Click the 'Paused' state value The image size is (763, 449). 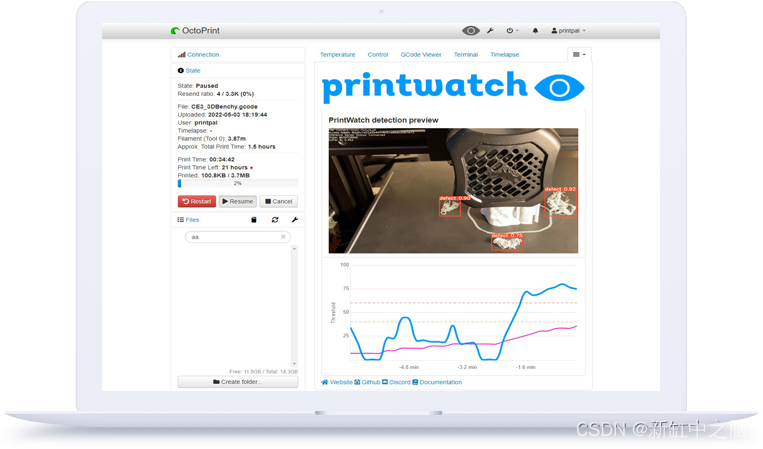point(207,86)
